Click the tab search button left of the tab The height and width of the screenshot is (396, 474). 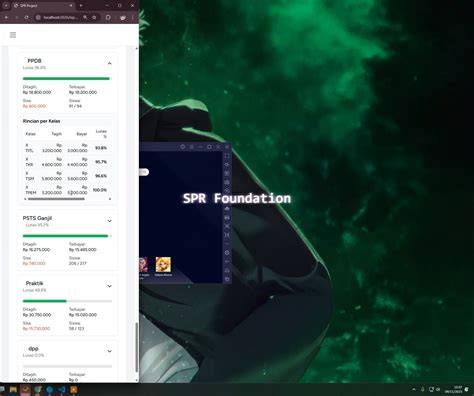tap(6, 6)
